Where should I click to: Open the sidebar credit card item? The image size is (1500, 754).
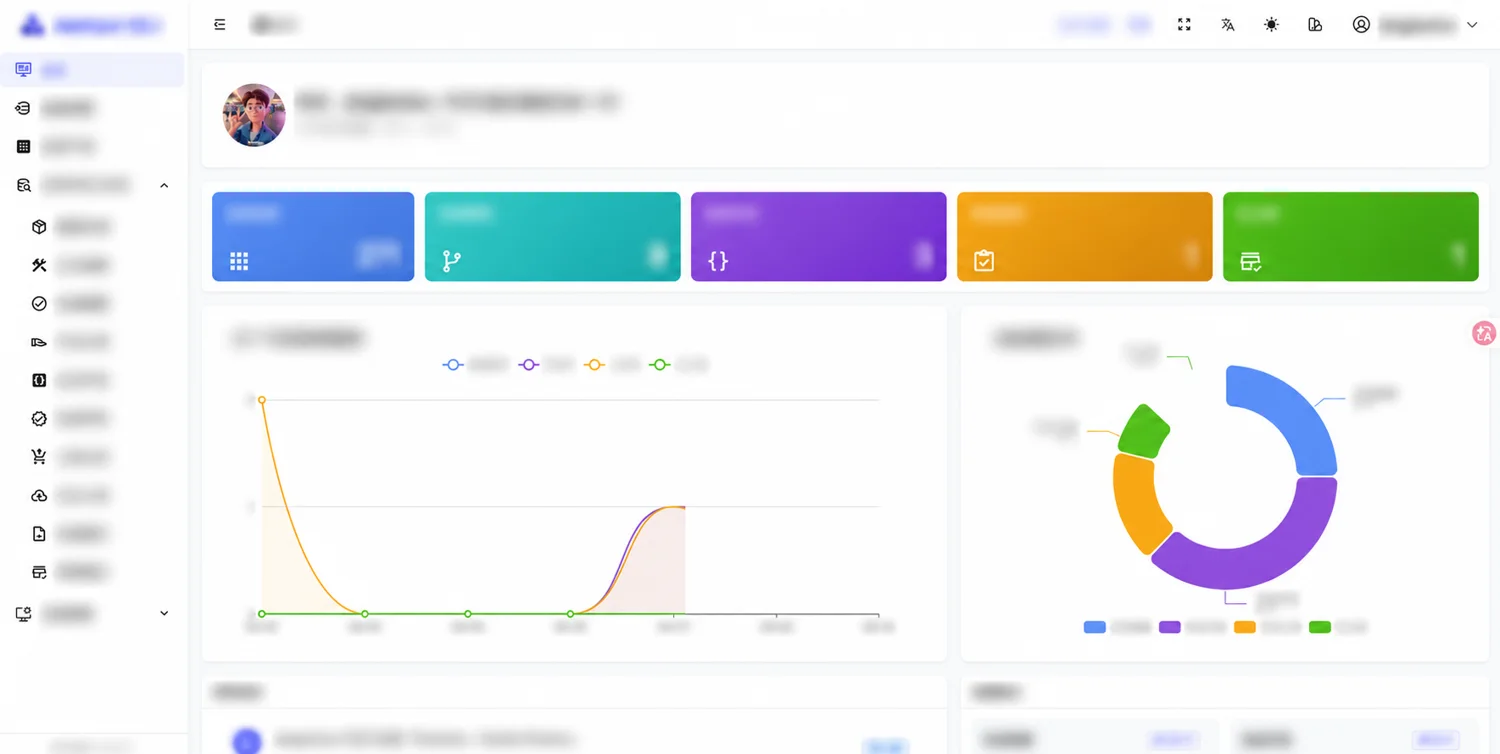pos(92,572)
